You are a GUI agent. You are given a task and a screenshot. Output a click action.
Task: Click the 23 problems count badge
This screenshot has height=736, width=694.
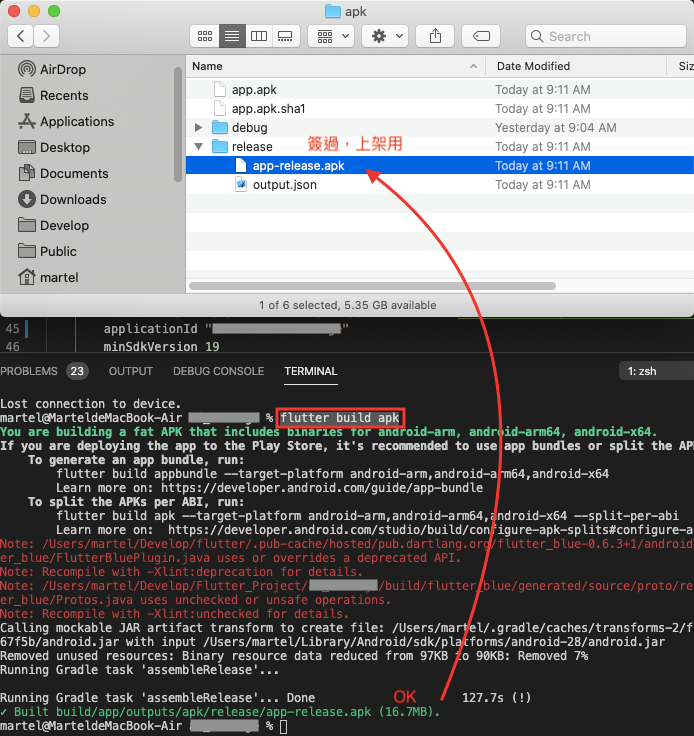(77, 371)
